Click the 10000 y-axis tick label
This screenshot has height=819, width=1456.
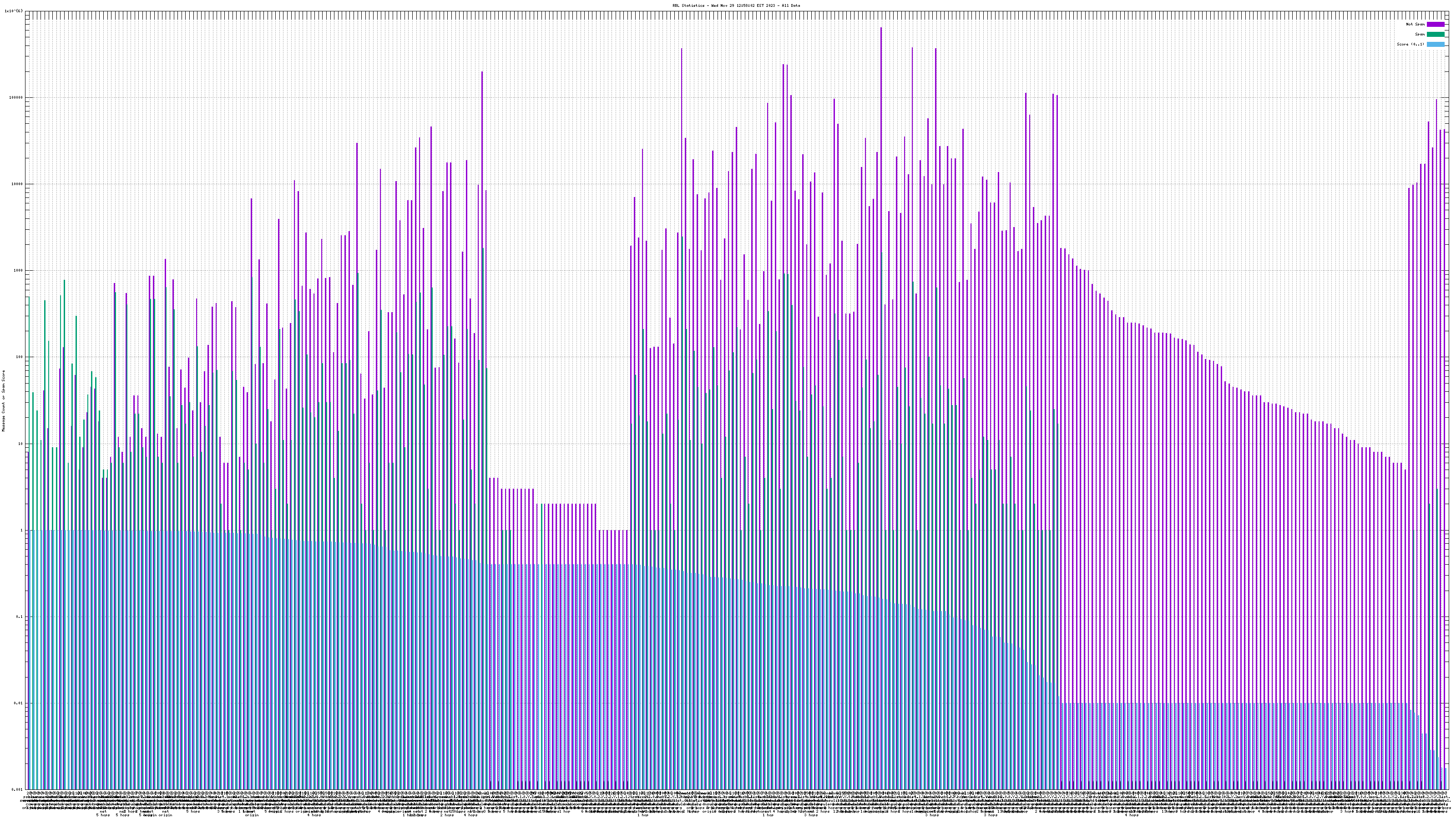[x=17, y=184]
